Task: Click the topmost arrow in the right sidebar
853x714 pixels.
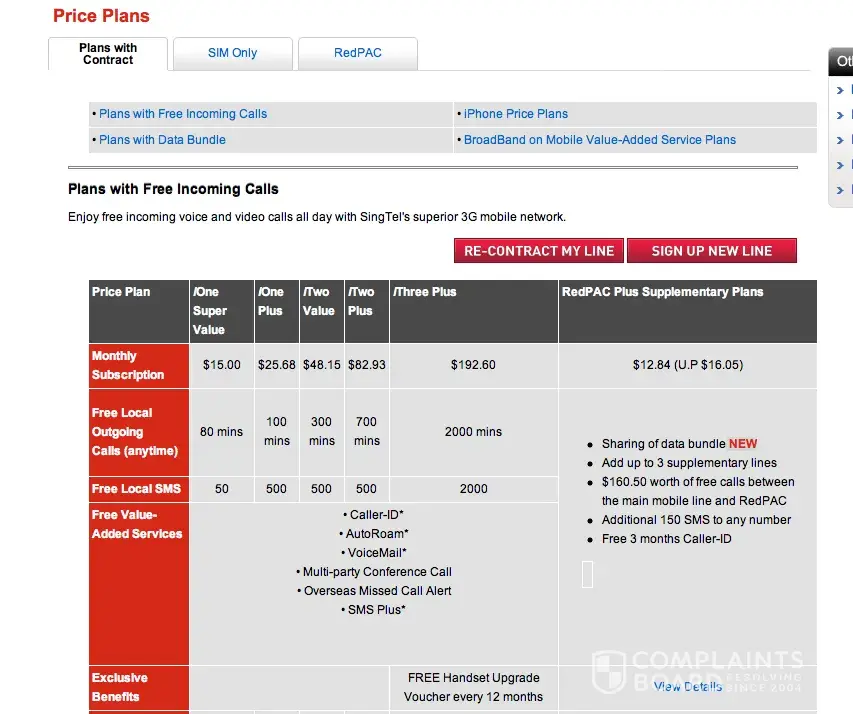Action: 840,90
